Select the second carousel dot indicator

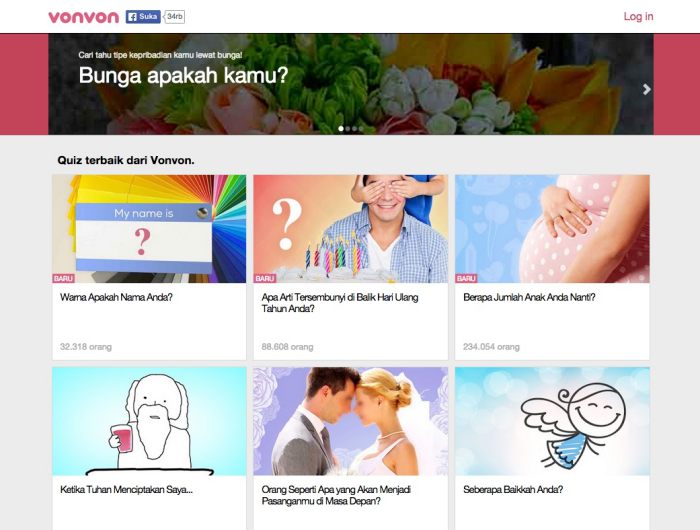[x=348, y=129]
